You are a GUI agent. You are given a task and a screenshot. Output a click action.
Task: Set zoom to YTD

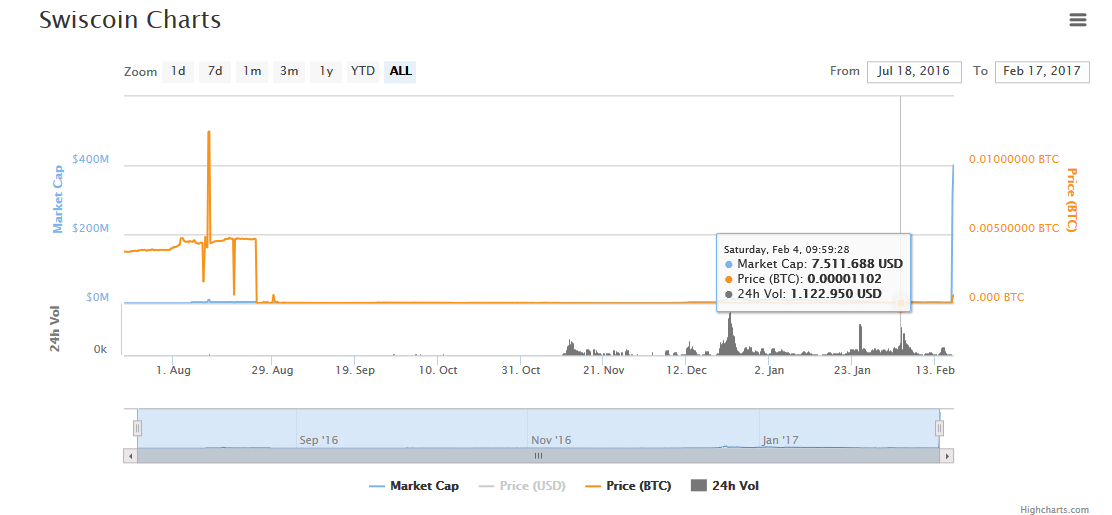(x=363, y=72)
